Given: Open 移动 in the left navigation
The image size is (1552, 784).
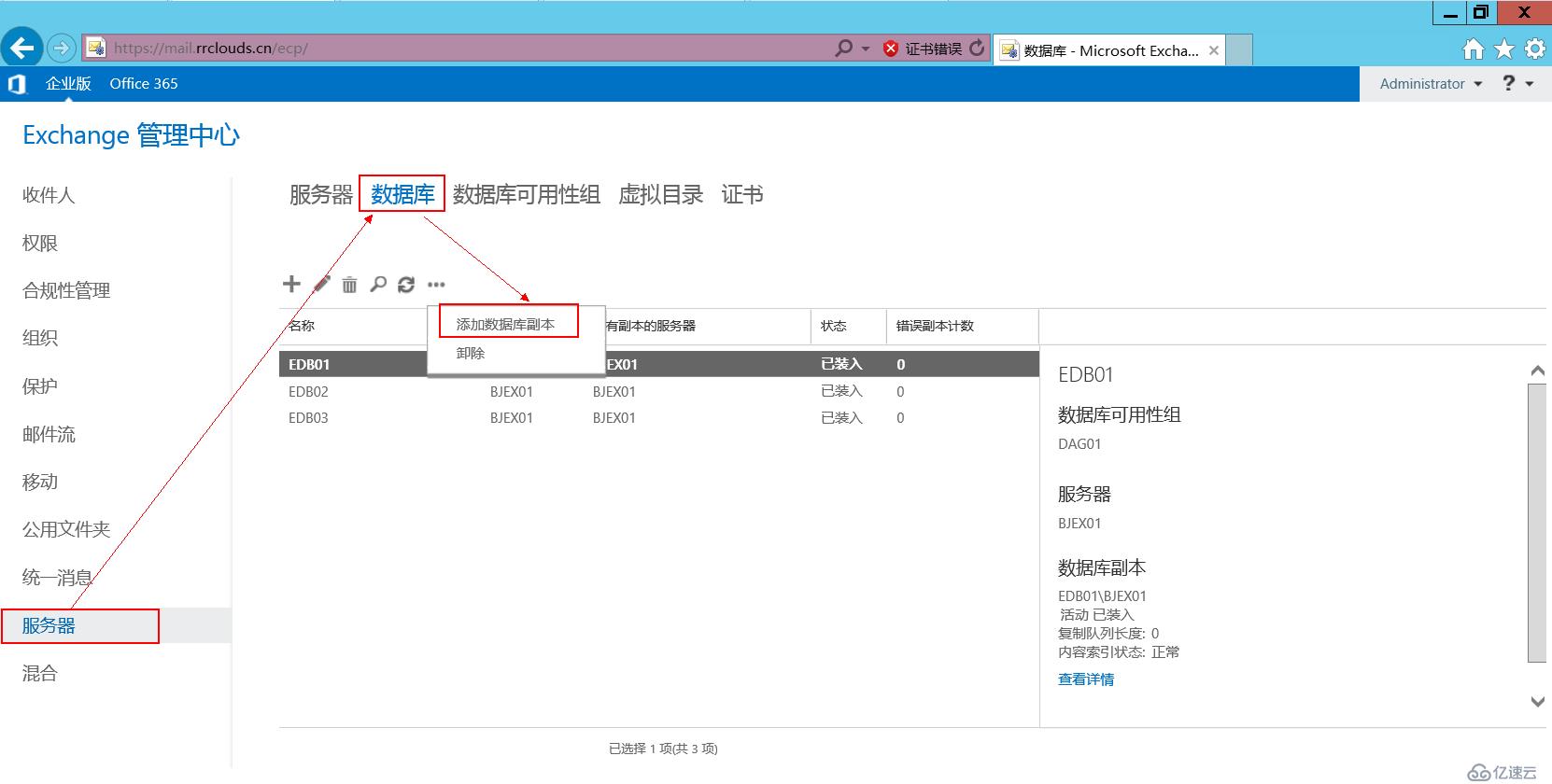Looking at the screenshot, I should [40, 482].
